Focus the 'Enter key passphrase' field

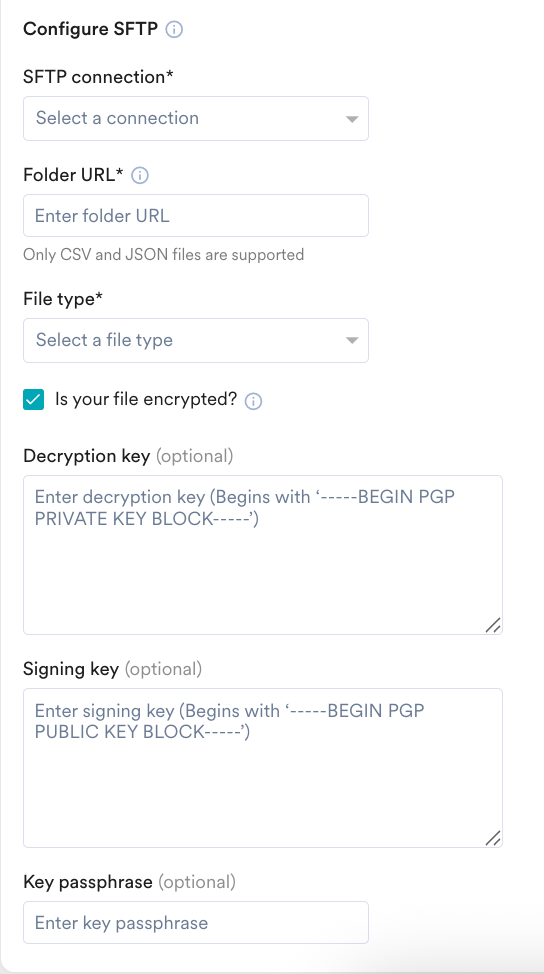[x=196, y=922]
